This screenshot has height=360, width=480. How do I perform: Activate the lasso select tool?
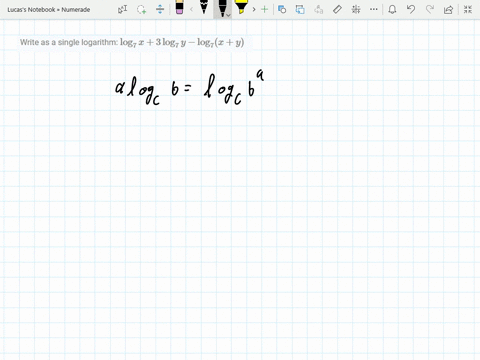pos(141,9)
